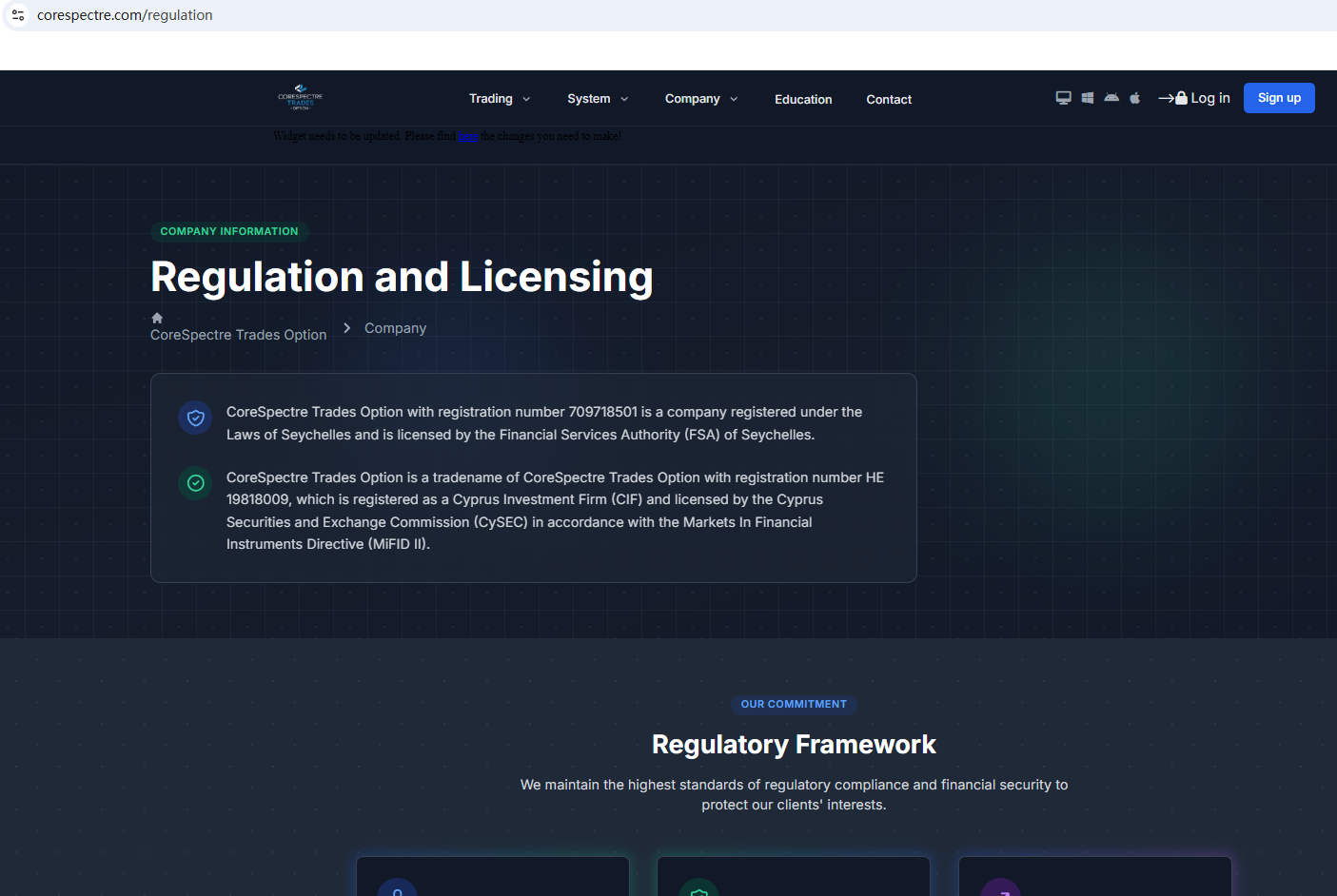
Task: Click the Android platform icon
Action: tap(1111, 98)
